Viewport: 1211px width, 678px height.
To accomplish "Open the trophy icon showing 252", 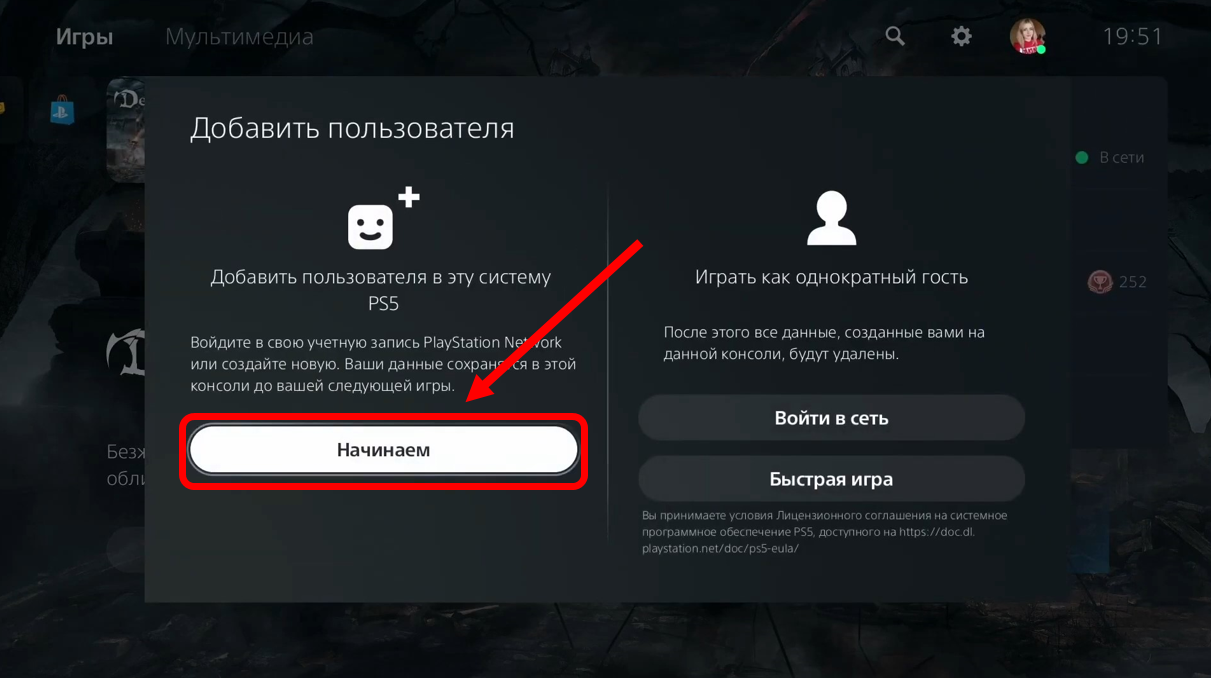I will coord(1100,282).
